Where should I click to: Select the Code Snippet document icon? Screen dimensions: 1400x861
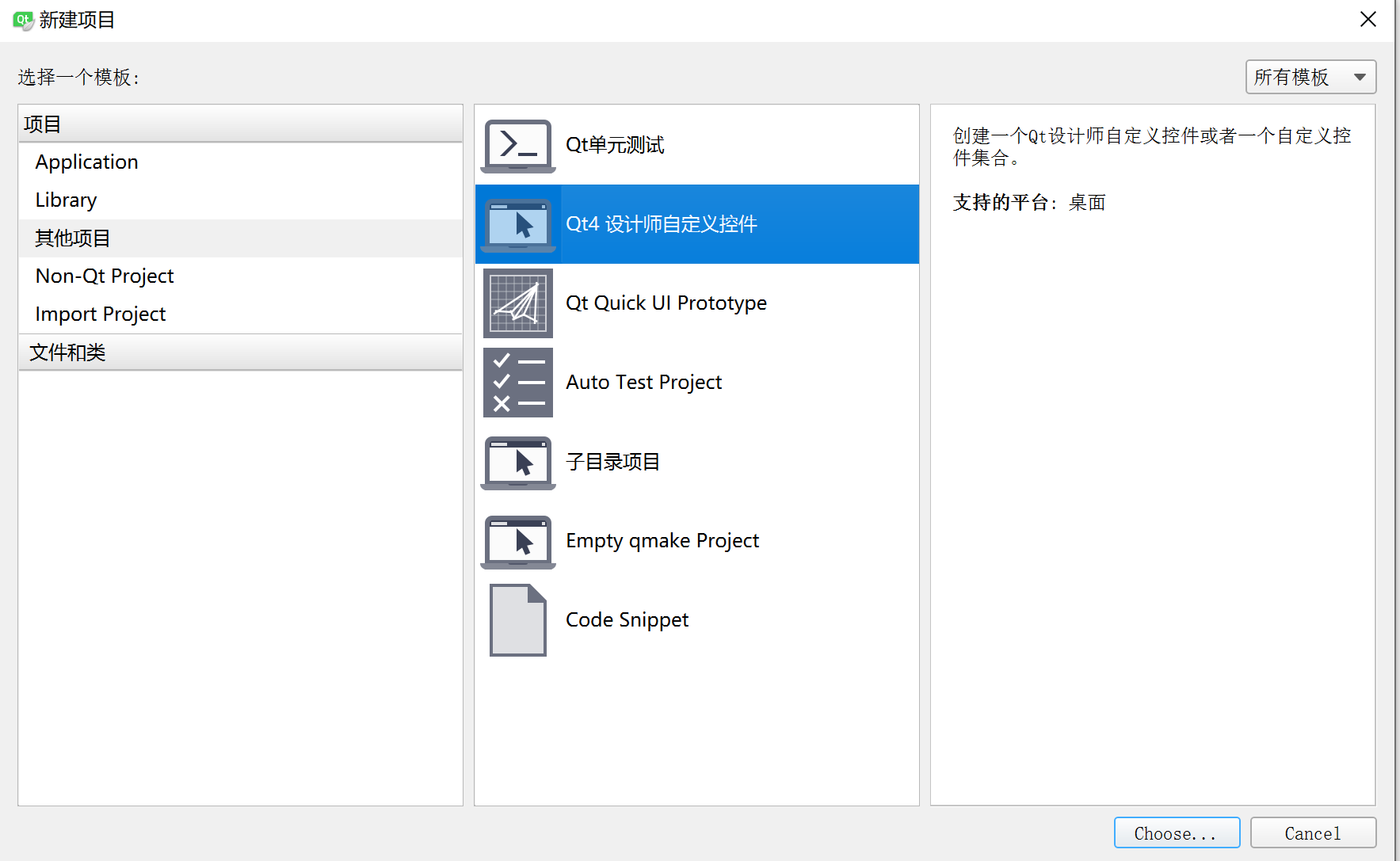coord(517,620)
